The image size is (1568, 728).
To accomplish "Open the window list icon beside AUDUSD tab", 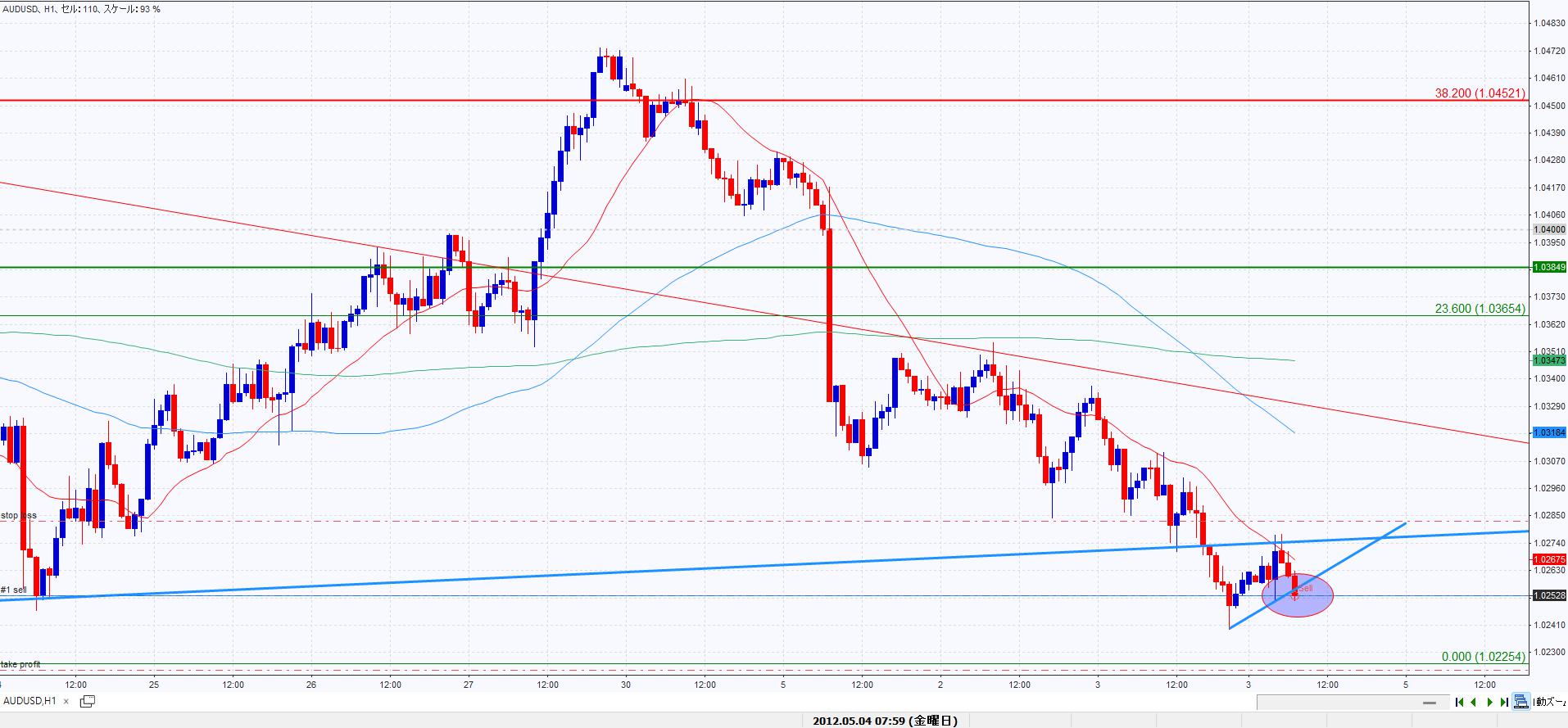I will coord(87,701).
